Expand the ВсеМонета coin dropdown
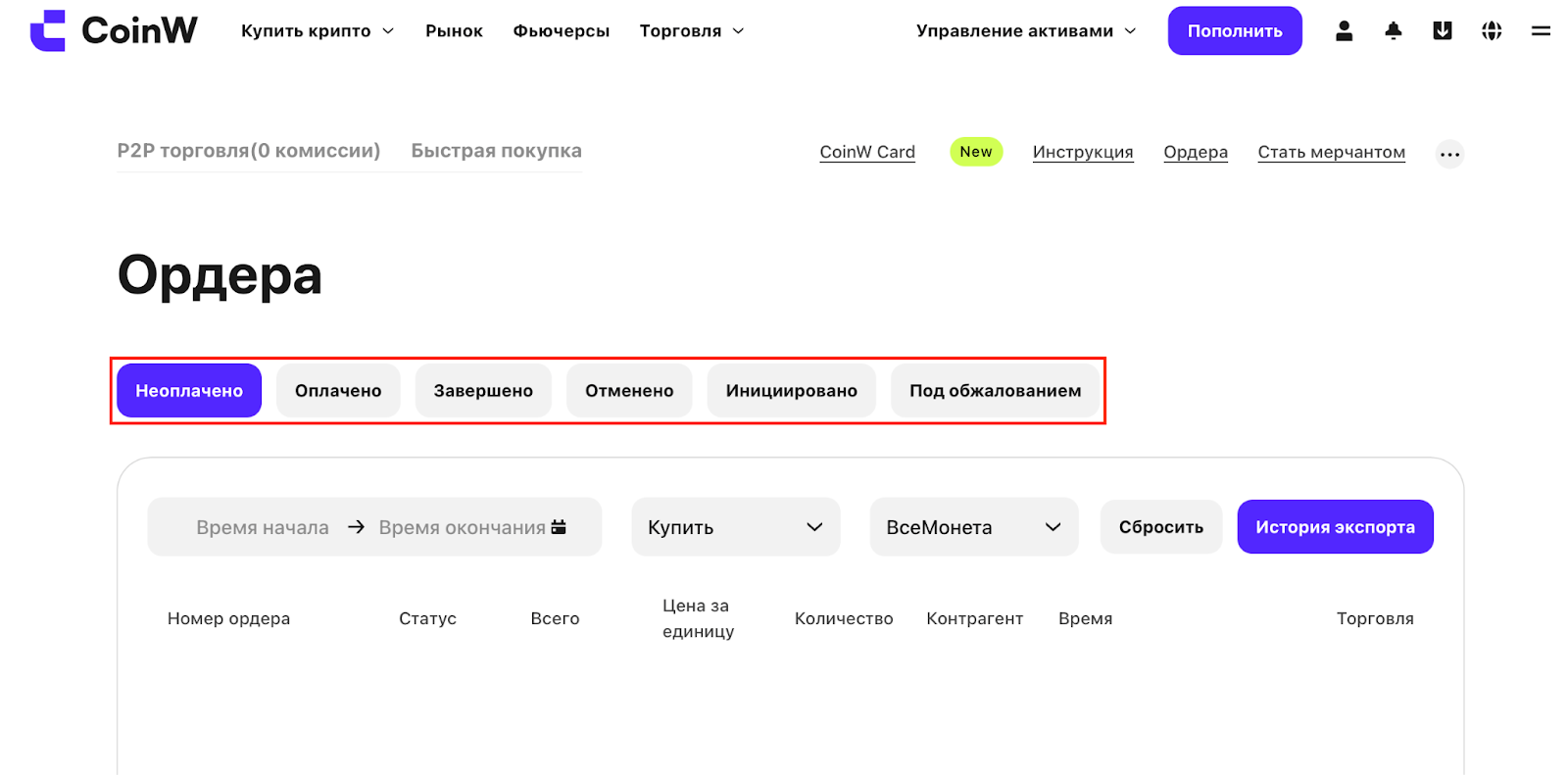The height and width of the screenshot is (775, 1568). point(974,527)
